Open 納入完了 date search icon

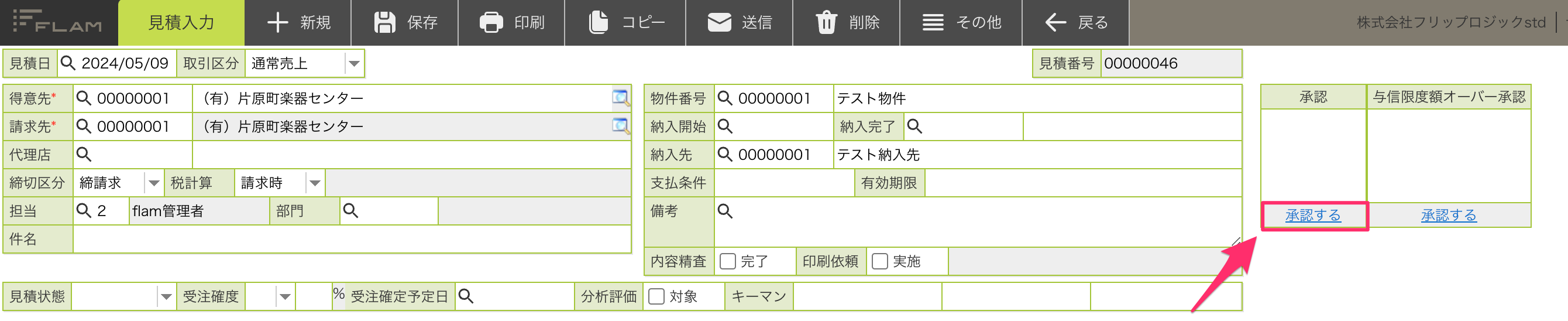[x=914, y=127]
